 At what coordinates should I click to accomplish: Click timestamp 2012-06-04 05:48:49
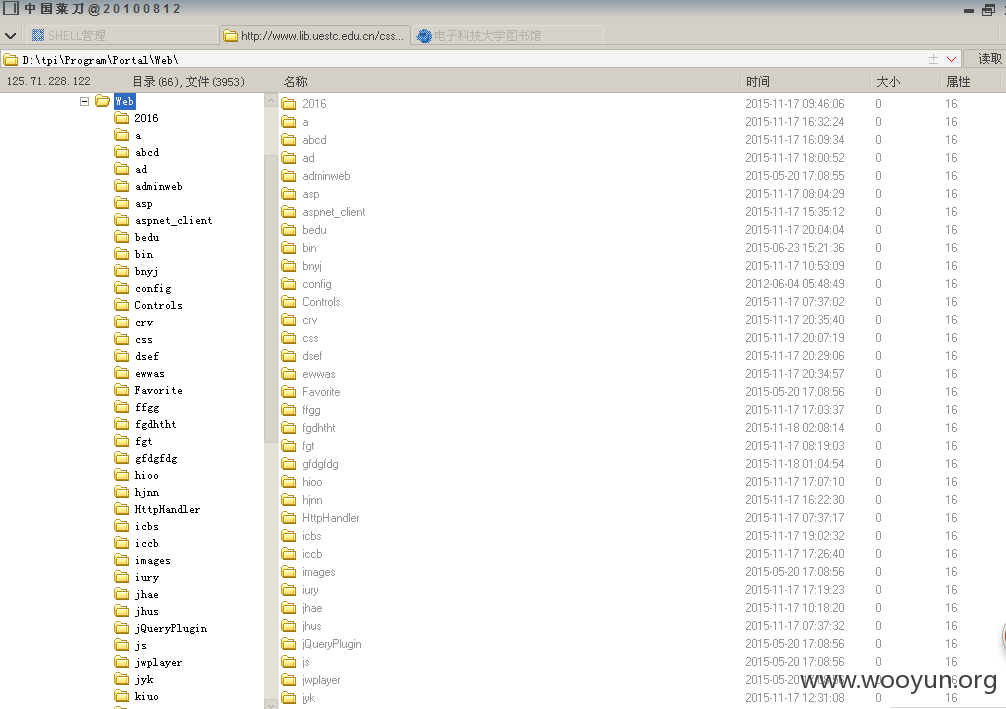(x=794, y=284)
